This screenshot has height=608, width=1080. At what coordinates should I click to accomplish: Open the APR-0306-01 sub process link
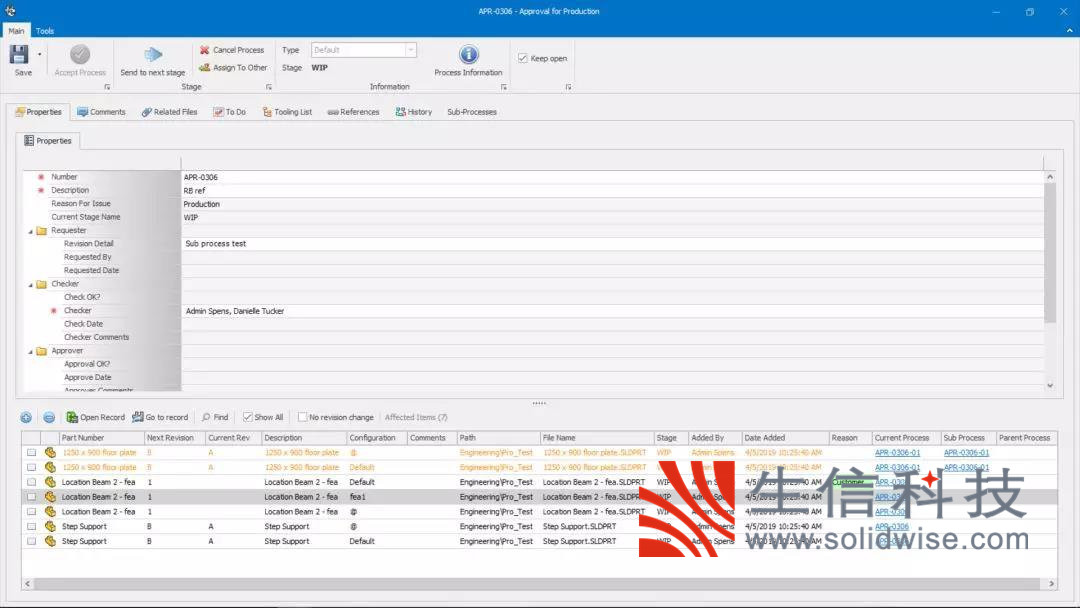click(x=966, y=453)
